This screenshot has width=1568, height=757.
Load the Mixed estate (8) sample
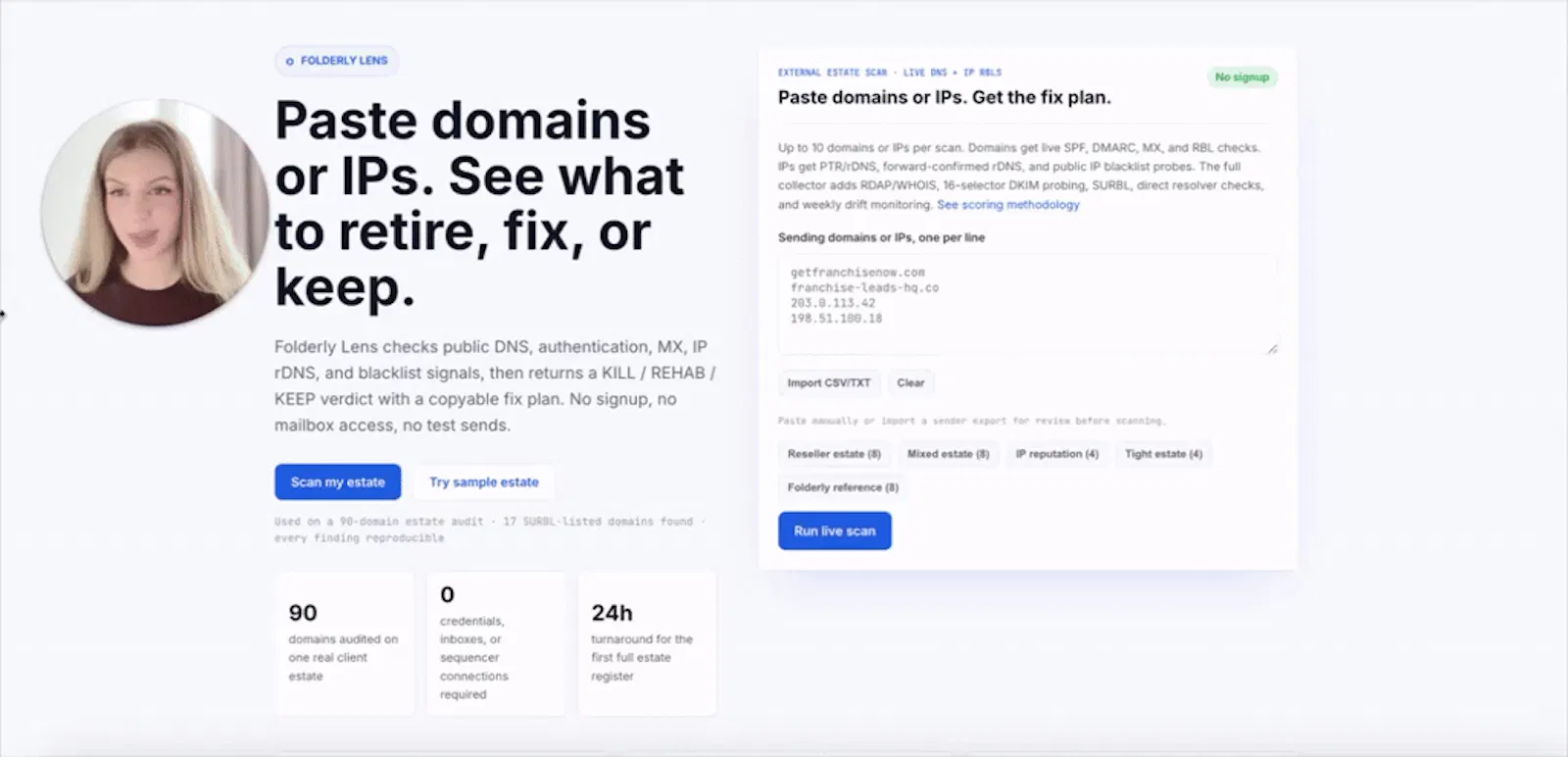[948, 454]
